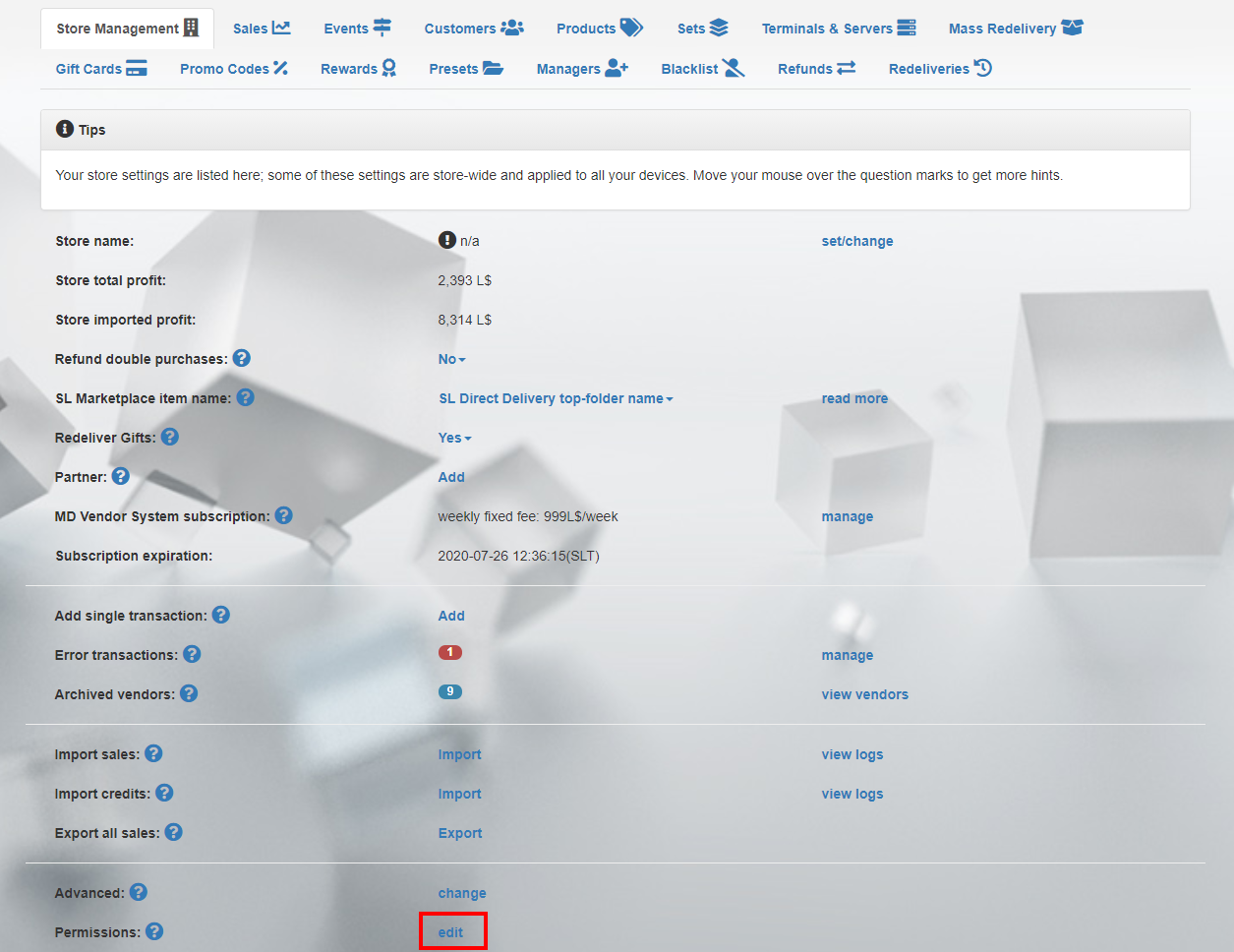This screenshot has height=952, width=1234.
Task: Click the Archived vendors help icon
Action: (190, 693)
